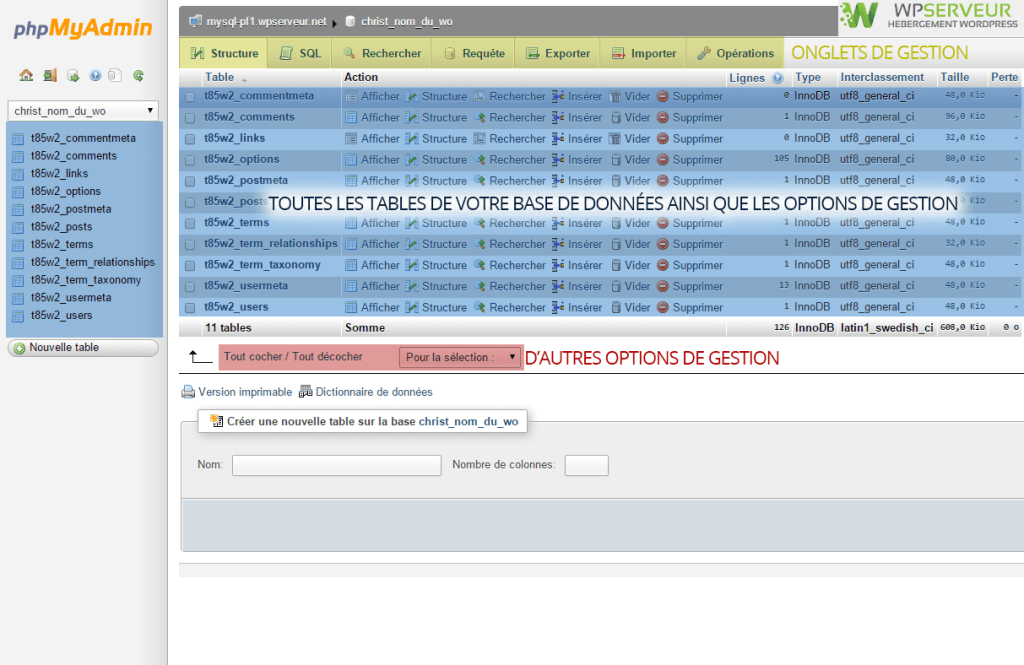Open t85w2_posts table in sidebar
Image resolution: width=1024 pixels, height=665 pixels.
[x=61, y=227]
